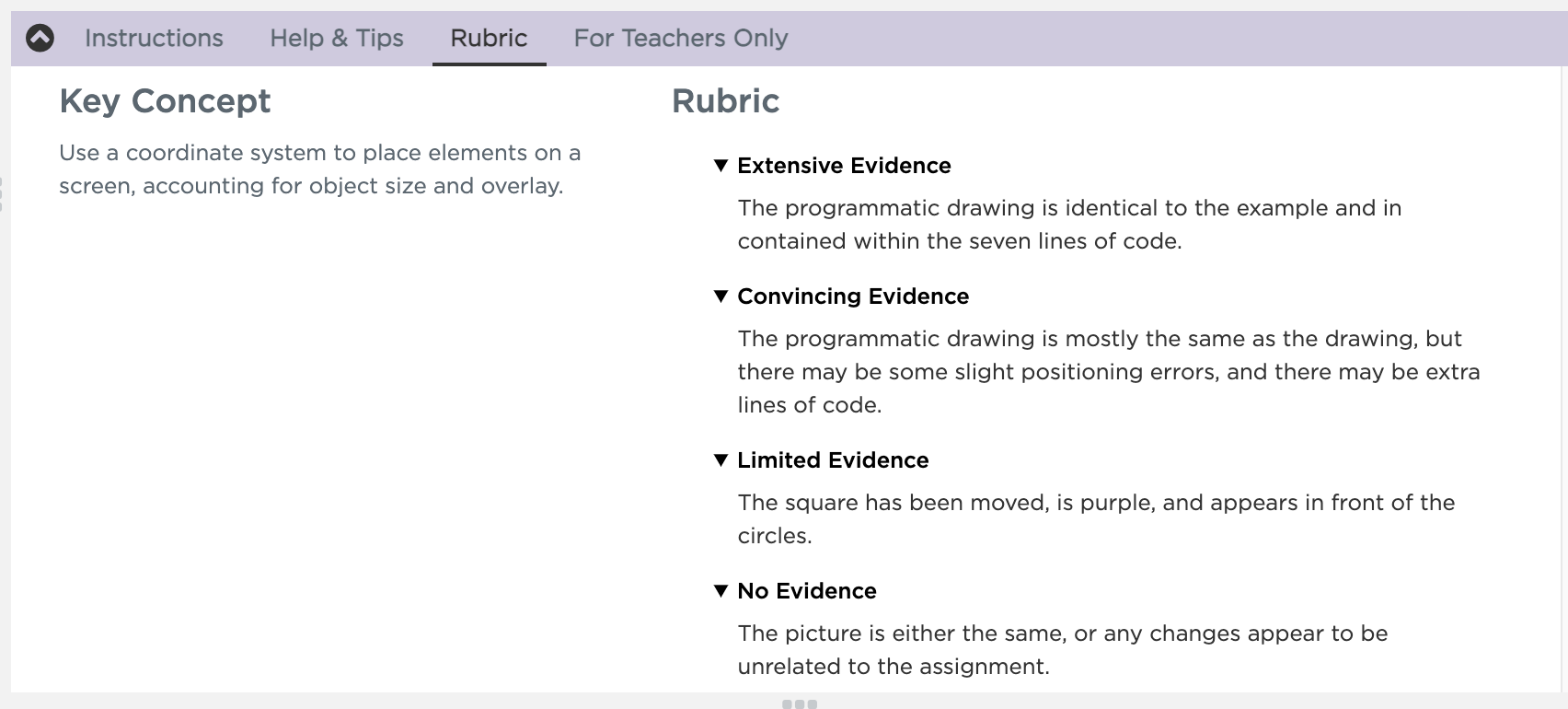Collapse the Extensive Evidence triangle
This screenshot has height=709, width=1568.
721,166
